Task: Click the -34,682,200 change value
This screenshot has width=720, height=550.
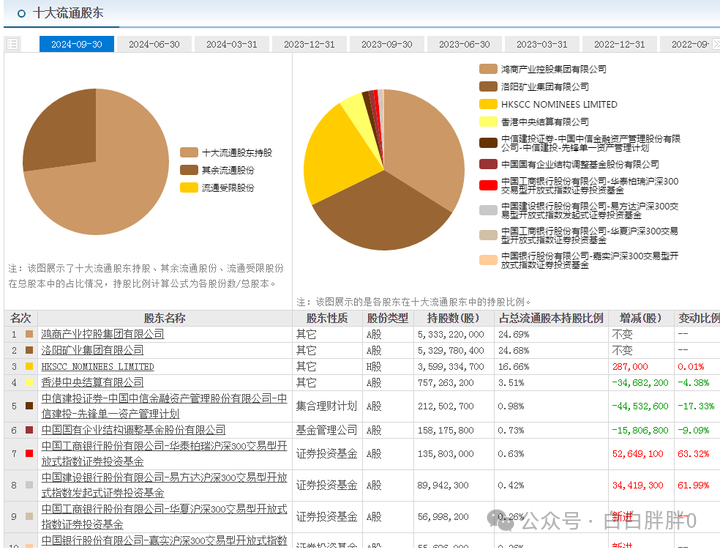Action: (640, 382)
